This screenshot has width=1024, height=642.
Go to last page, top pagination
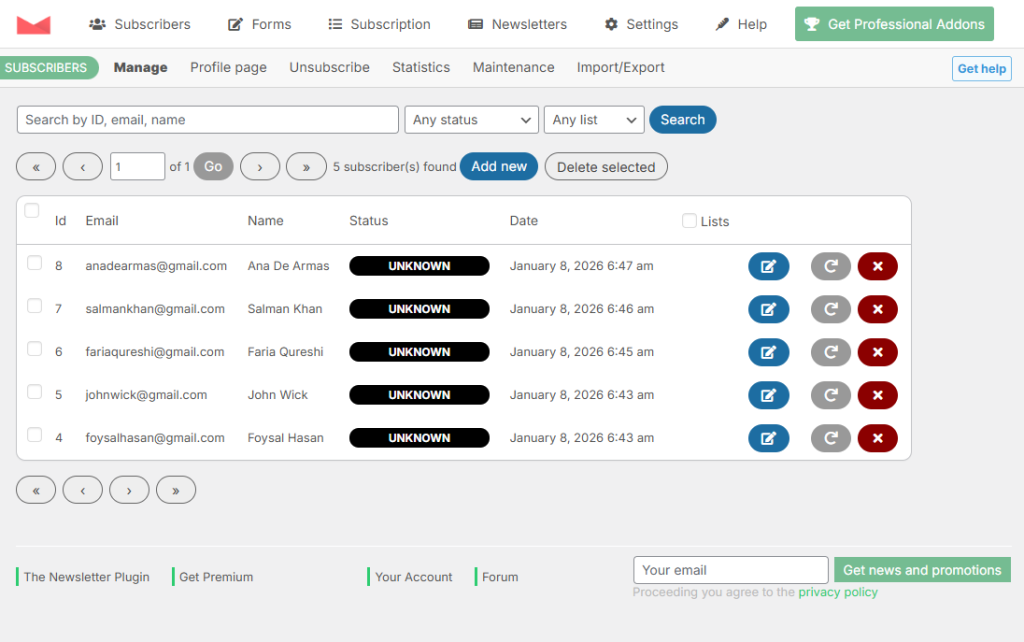pos(306,167)
